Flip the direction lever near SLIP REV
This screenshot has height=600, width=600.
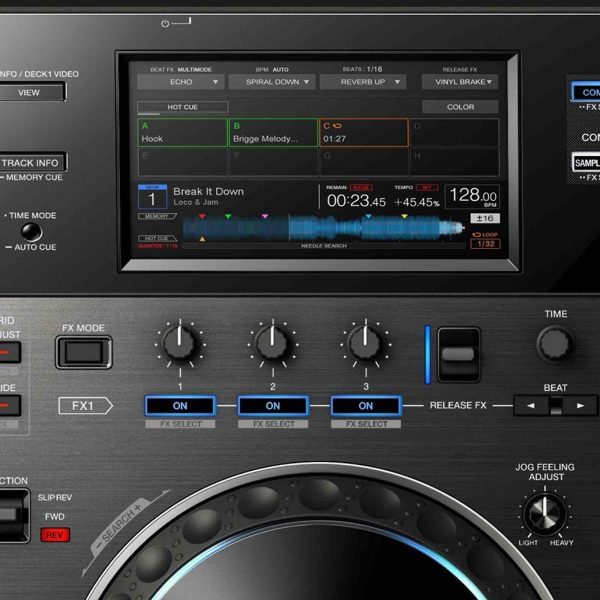(13, 515)
